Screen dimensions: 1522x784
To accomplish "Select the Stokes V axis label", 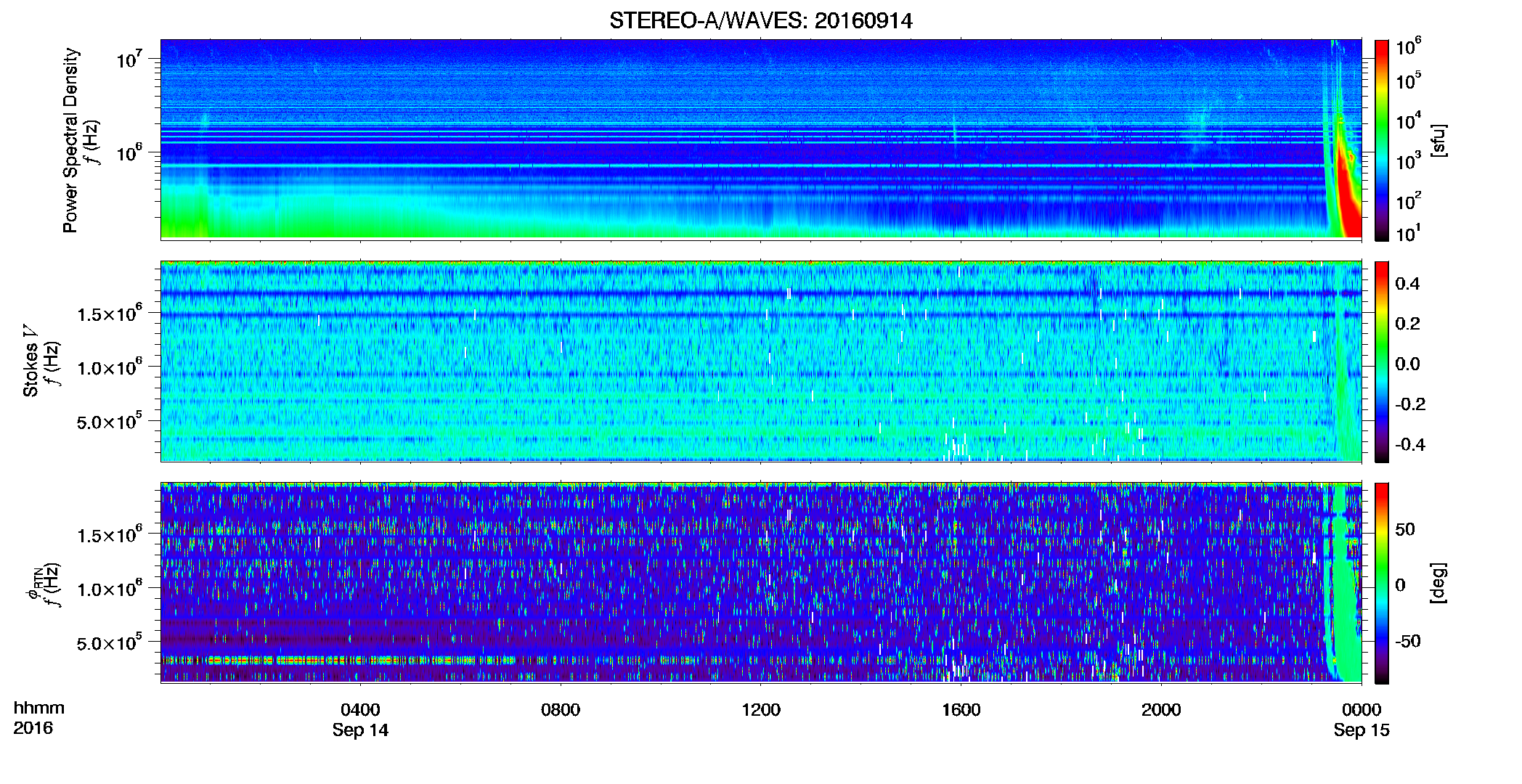I will point(30,361).
